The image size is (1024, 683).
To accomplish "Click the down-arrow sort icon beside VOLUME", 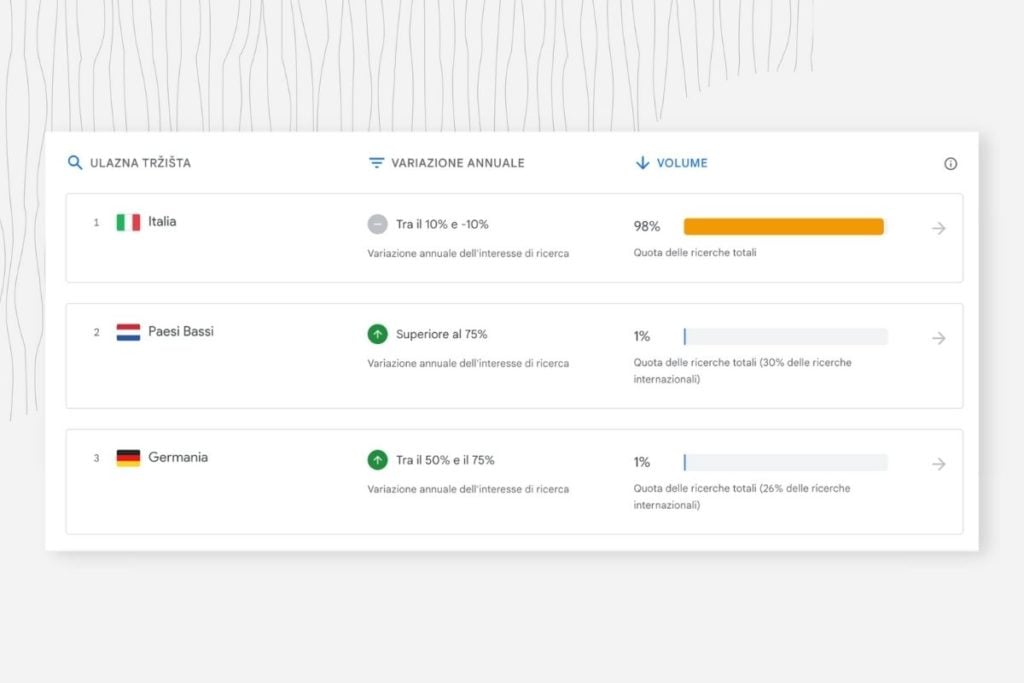I will (x=643, y=163).
